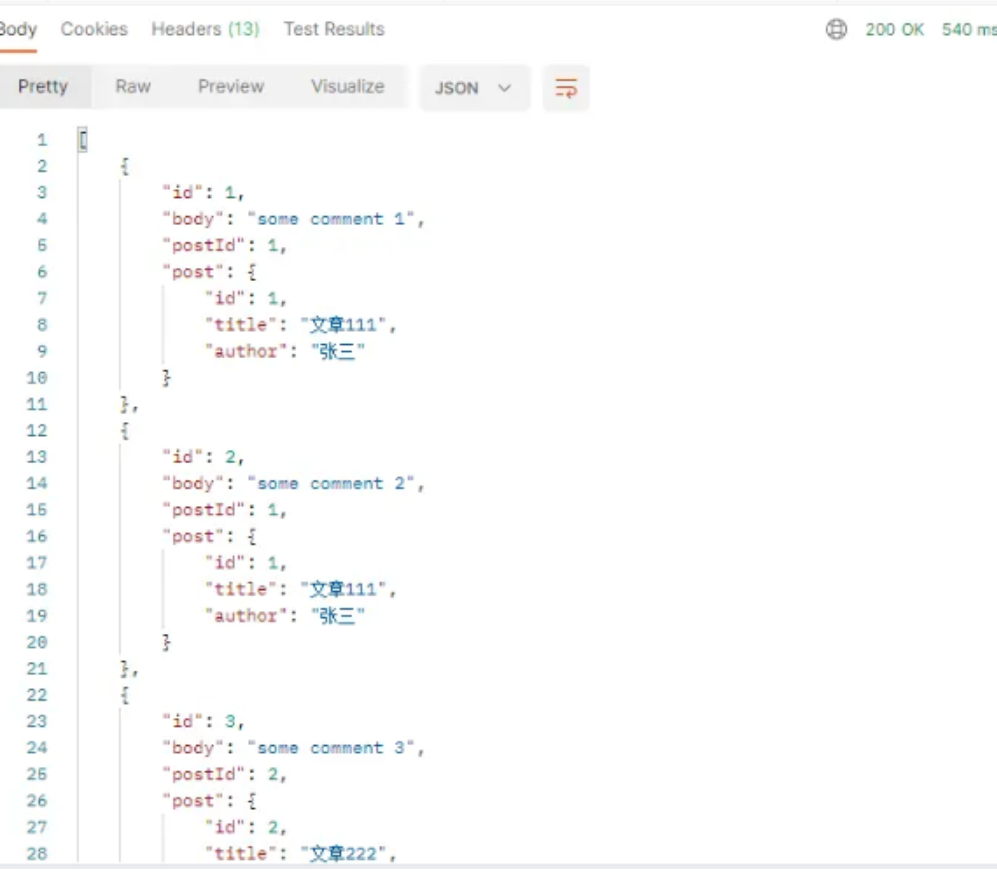997x894 pixels.
Task: Click the closing brace on line 20
Action: (167, 643)
